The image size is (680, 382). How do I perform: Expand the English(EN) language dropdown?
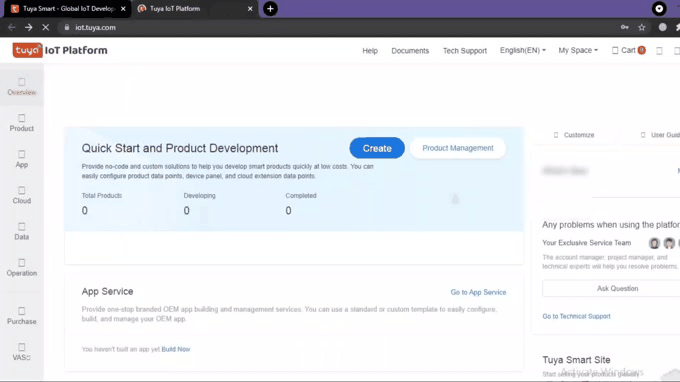point(523,50)
